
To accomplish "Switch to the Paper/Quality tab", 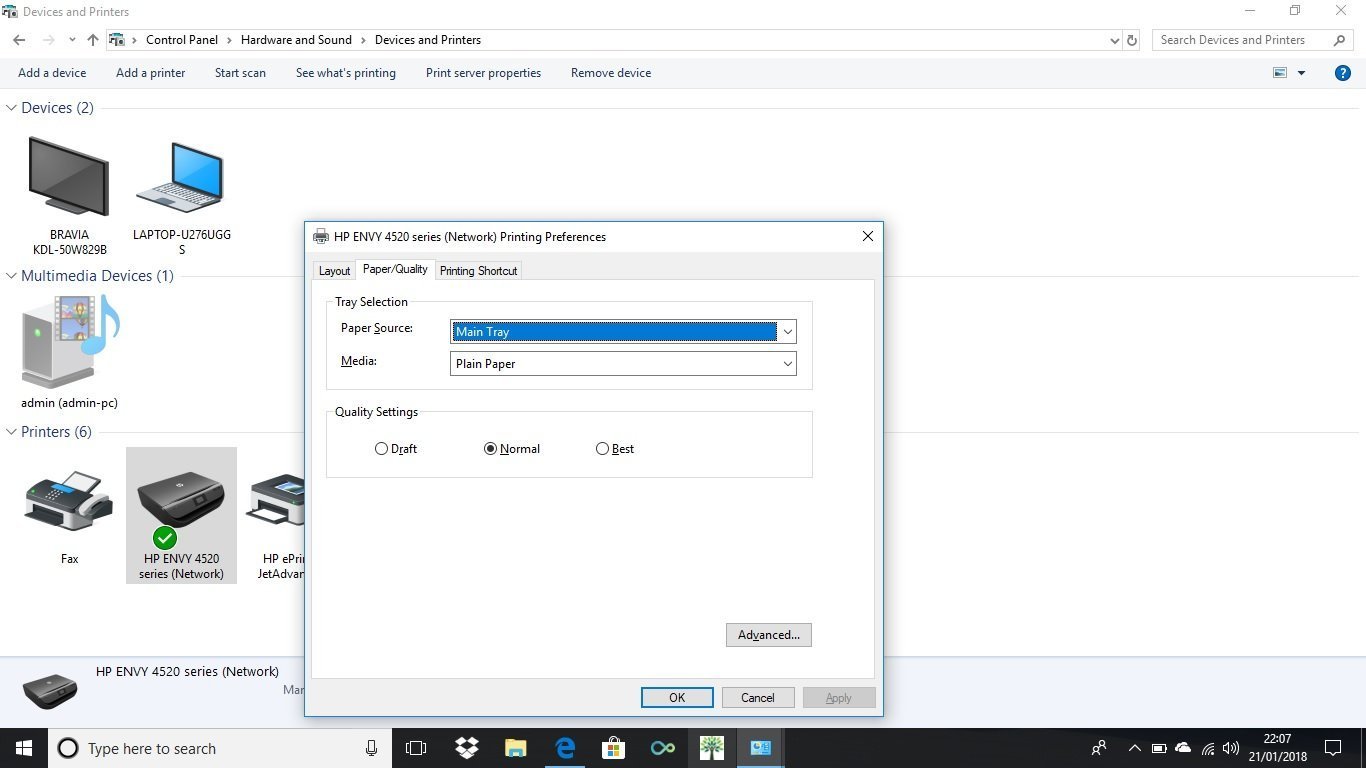I will (x=395, y=269).
